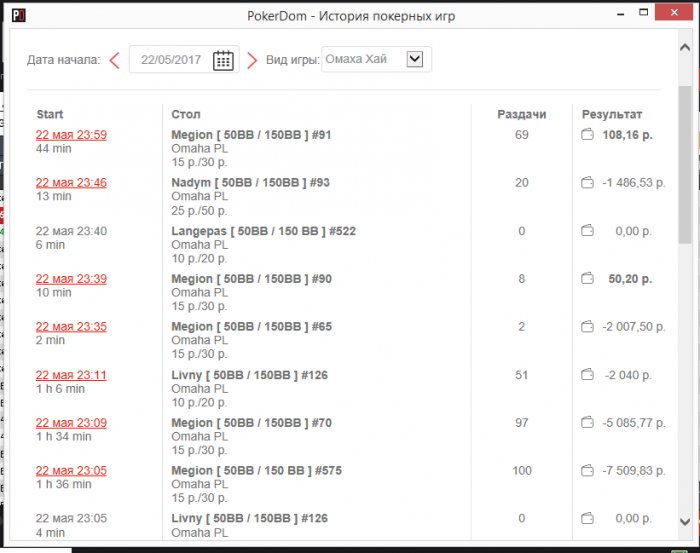Go to previous date with left arrow
Image resolution: width=700 pixels, height=553 pixels.
[114, 60]
